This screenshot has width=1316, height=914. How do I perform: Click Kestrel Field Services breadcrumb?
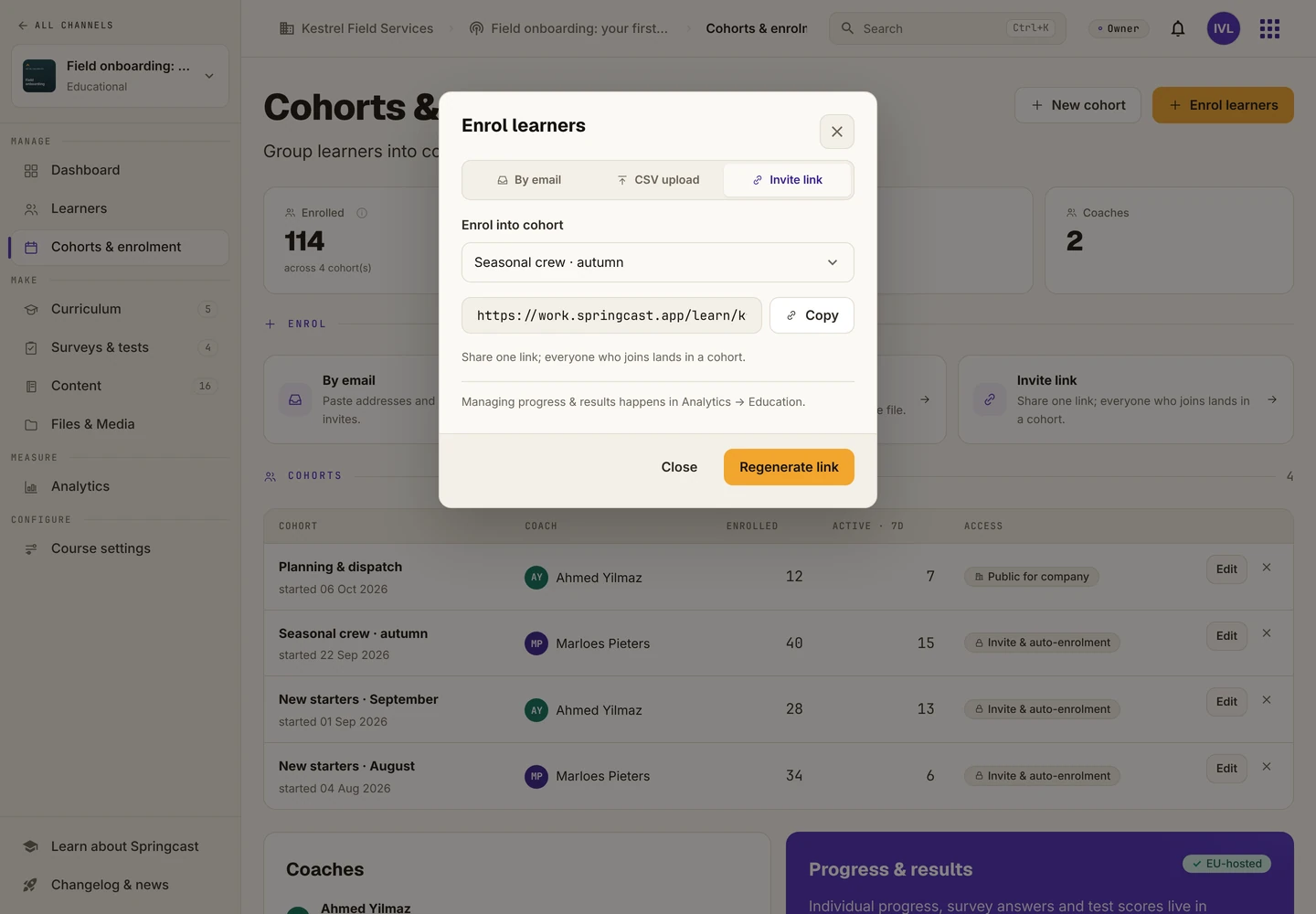pyautogui.click(x=356, y=28)
